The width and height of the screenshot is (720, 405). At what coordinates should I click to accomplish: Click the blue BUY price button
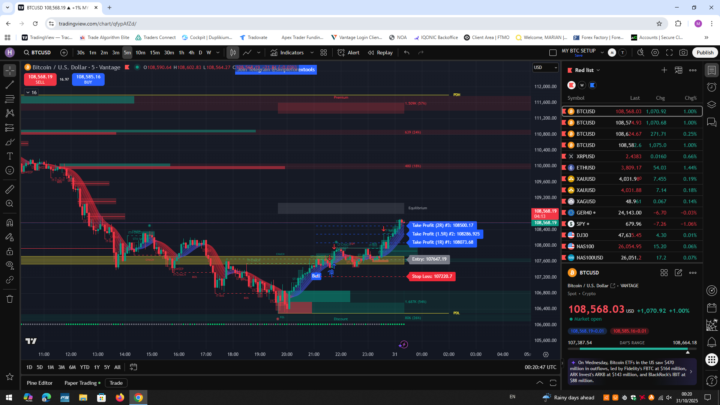(88, 79)
